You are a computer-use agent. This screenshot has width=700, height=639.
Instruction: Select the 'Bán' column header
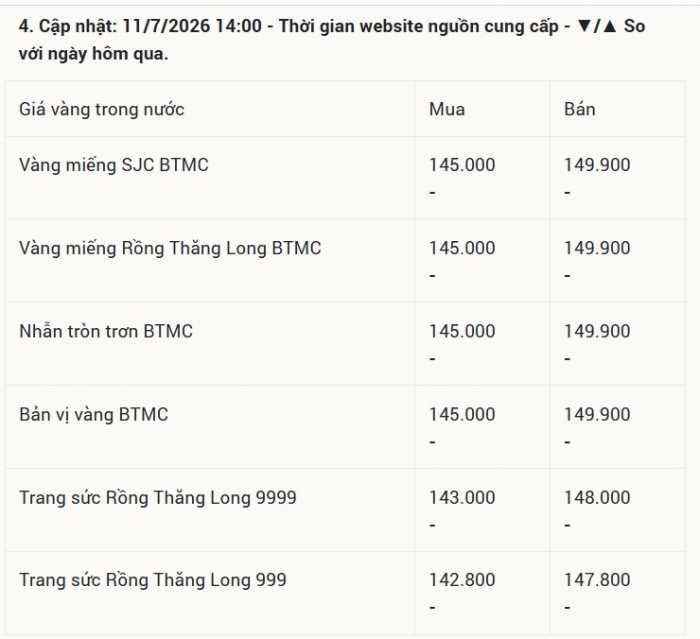(579, 109)
